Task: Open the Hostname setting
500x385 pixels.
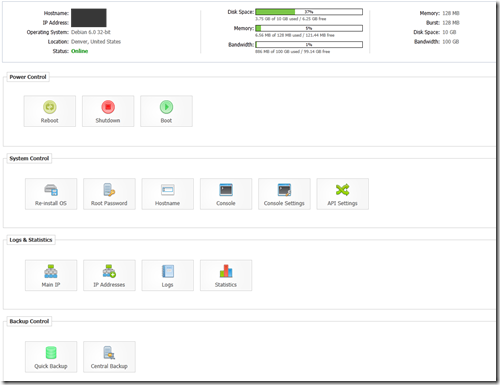Action: click(x=168, y=194)
